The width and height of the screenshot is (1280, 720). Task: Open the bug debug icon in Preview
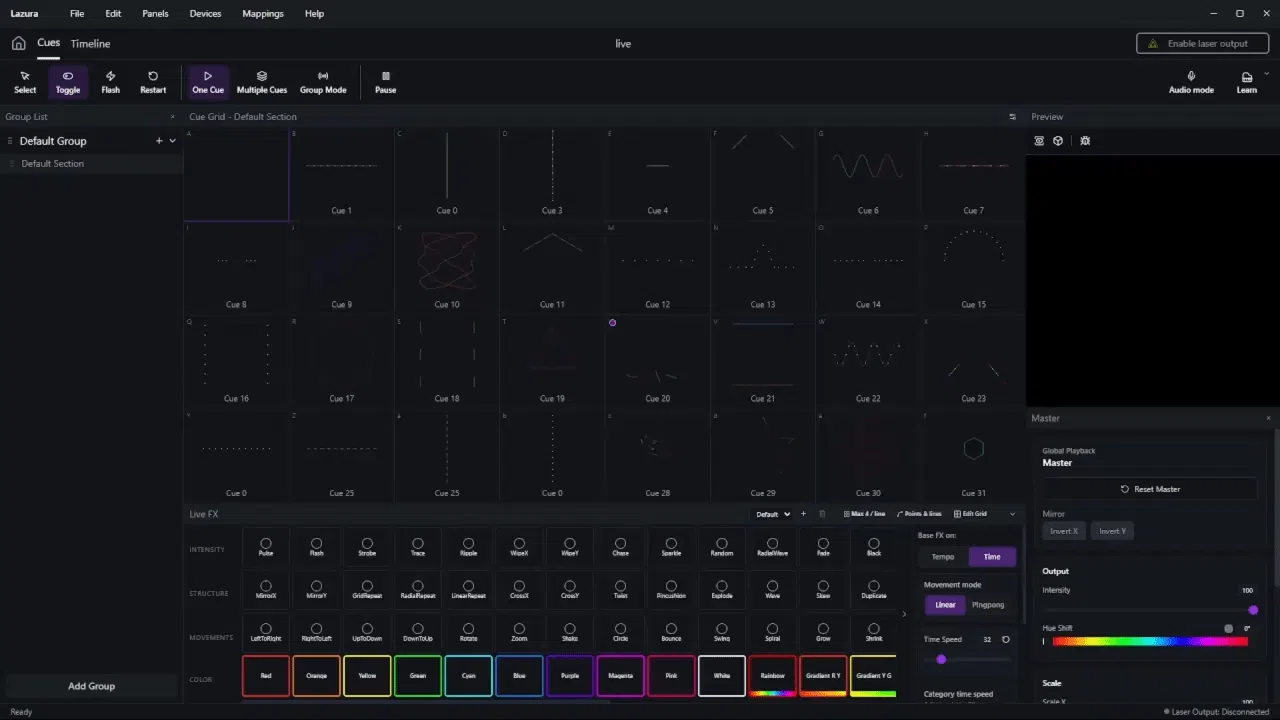(1085, 141)
